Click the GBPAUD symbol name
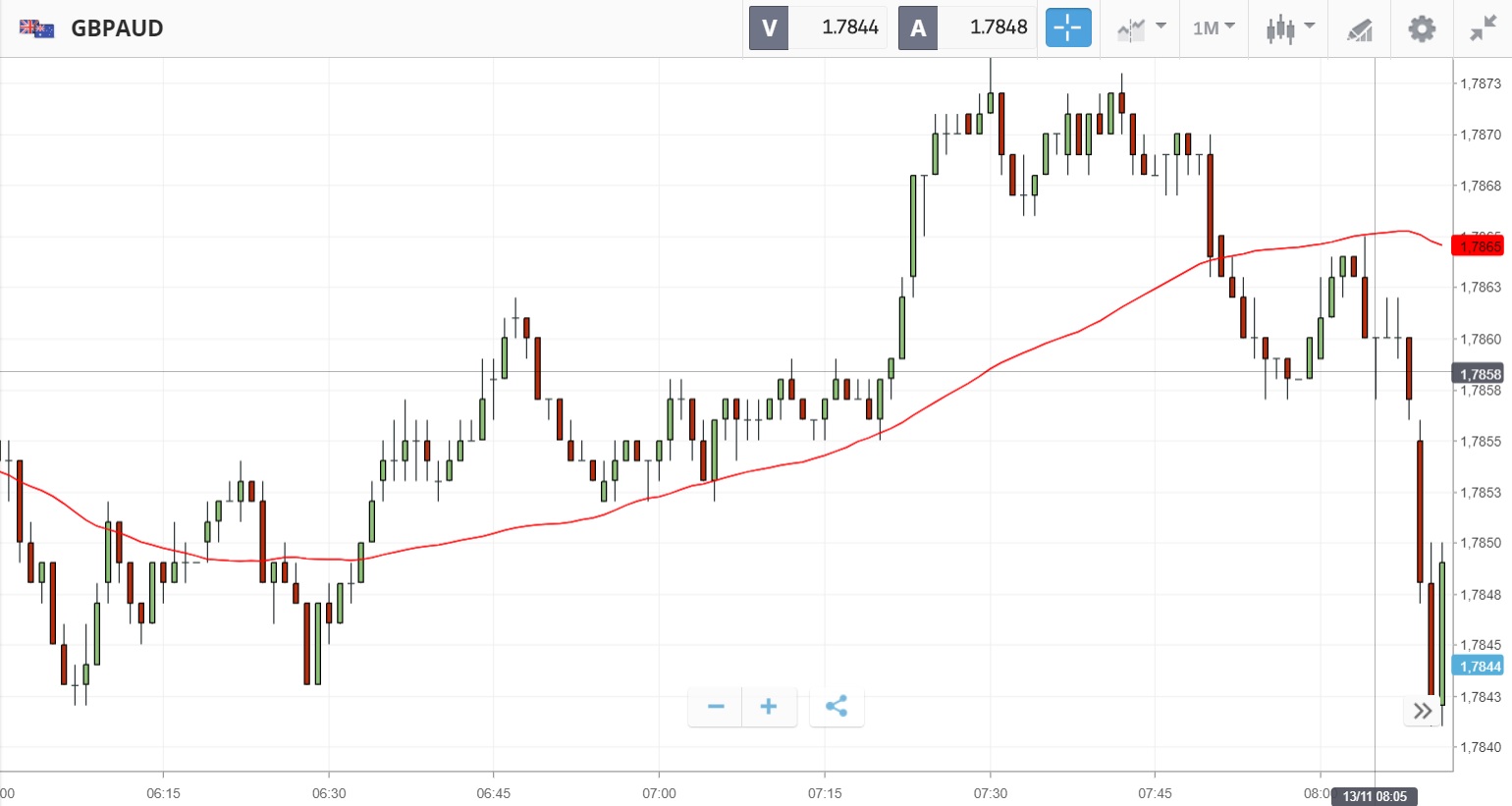The width and height of the screenshot is (1512, 806). point(117,28)
